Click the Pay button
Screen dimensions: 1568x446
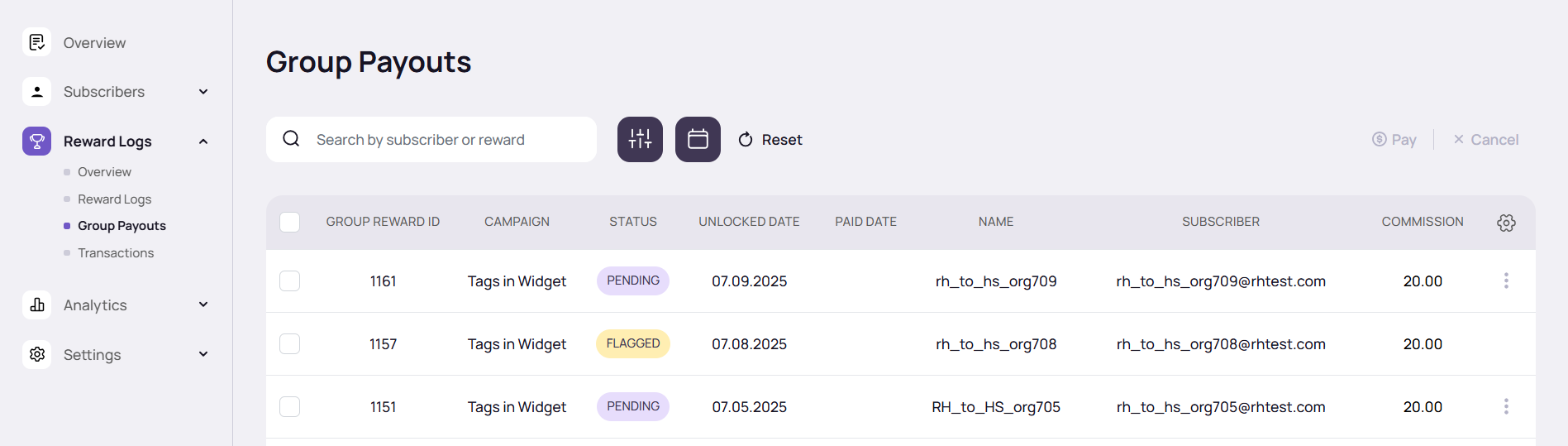1394,140
